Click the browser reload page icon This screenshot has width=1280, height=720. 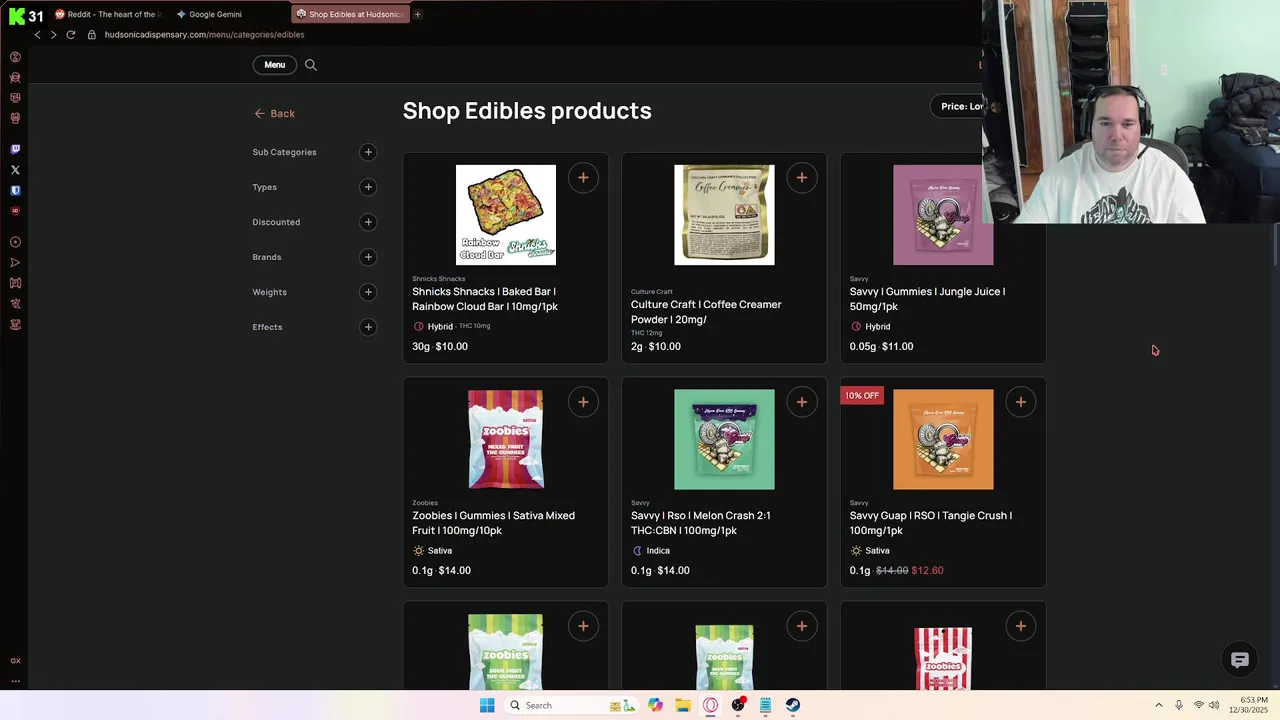[x=70, y=34]
